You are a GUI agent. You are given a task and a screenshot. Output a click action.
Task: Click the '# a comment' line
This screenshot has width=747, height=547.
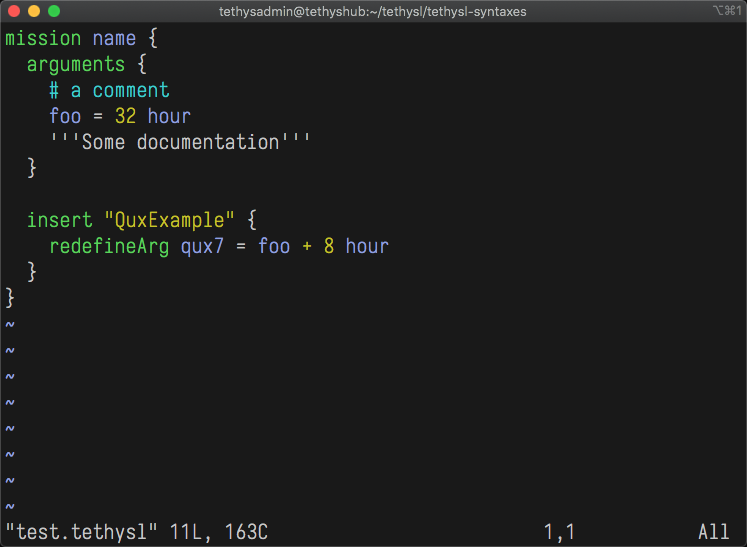109,91
